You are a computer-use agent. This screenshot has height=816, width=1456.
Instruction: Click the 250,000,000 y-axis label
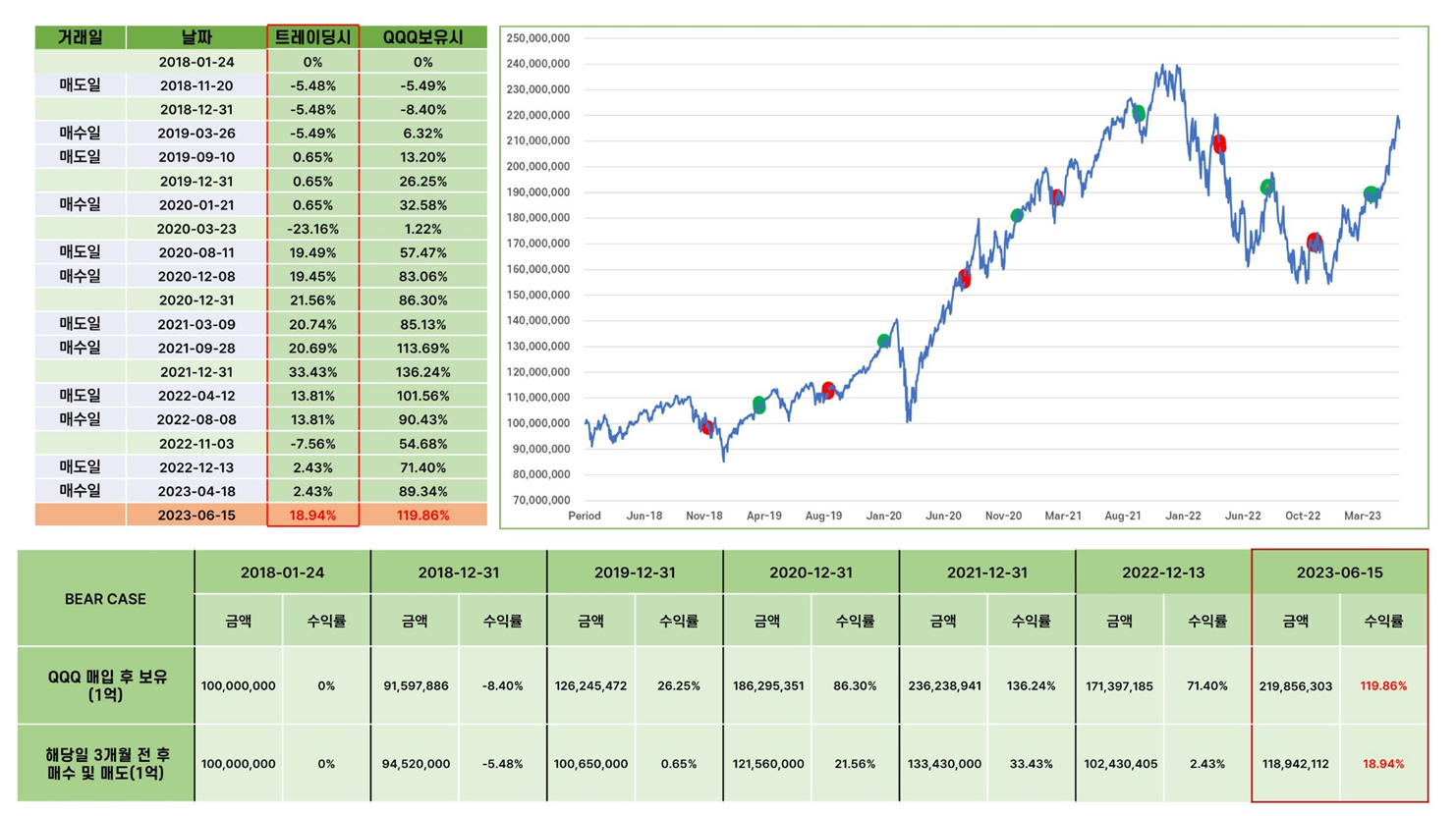(x=537, y=38)
